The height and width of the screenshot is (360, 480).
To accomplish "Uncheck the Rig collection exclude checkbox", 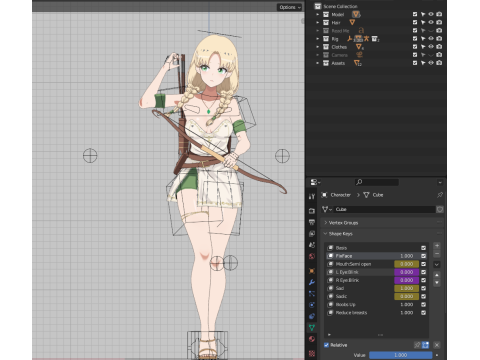I will [x=415, y=39].
